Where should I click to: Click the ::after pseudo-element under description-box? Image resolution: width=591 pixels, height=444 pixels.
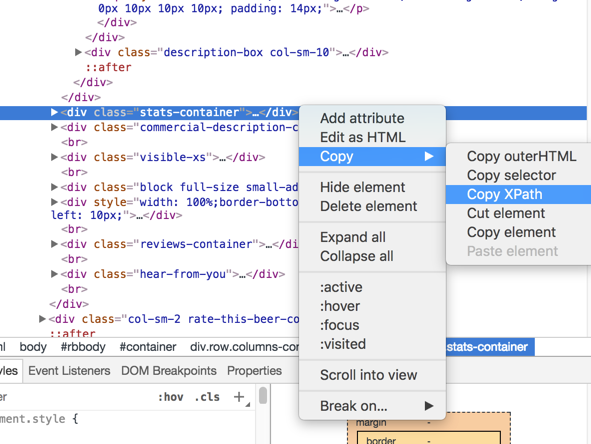[109, 67]
